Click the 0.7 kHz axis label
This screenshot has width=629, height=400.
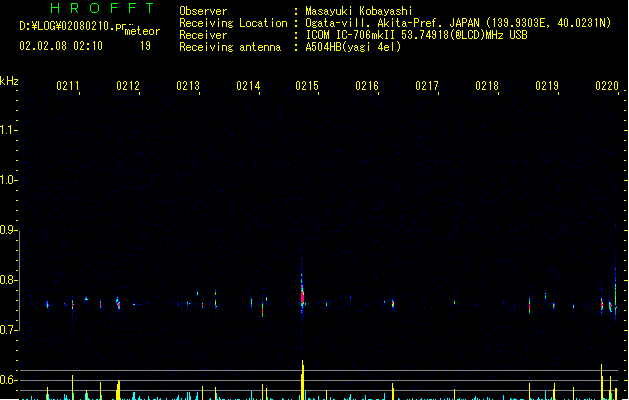pos(8,330)
